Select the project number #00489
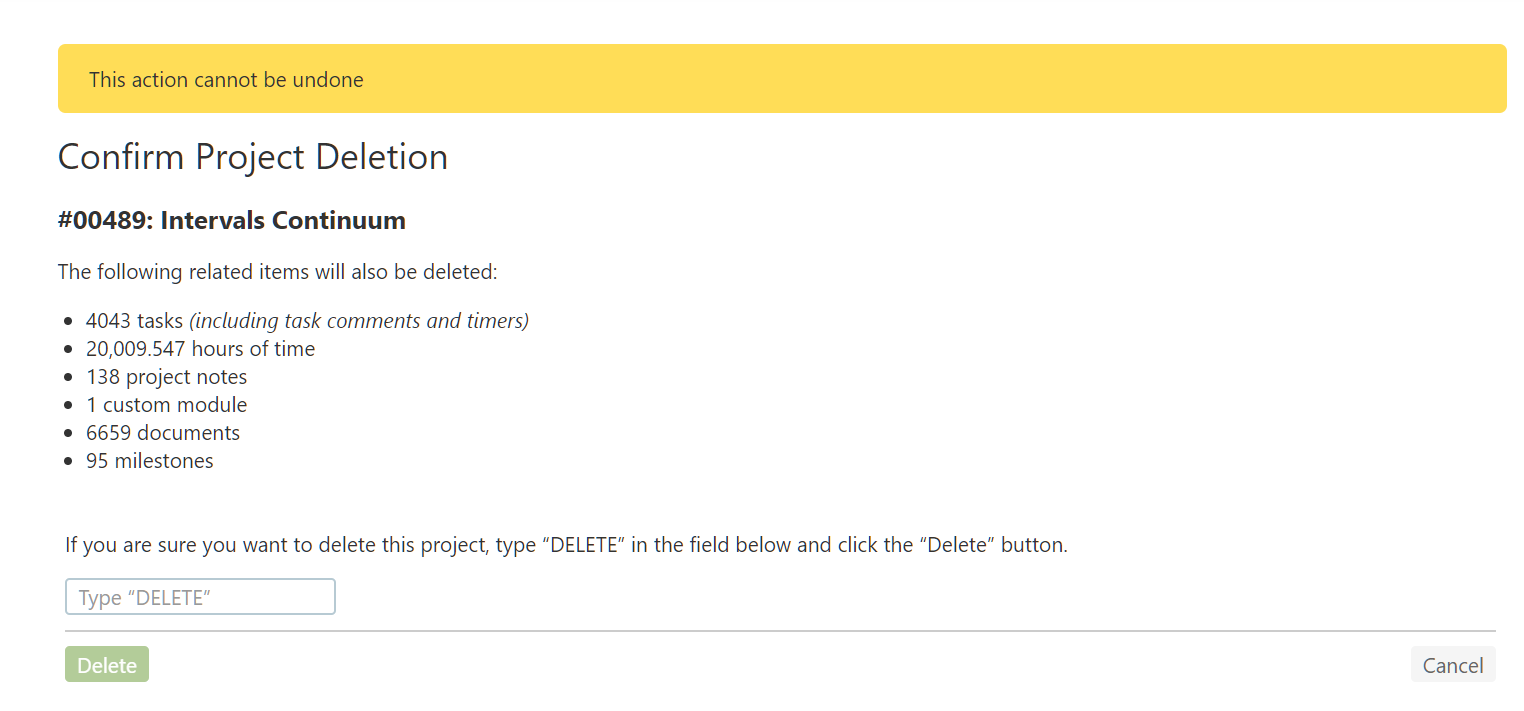The width and height of the screenshot is (1524, 711). point(104,221)
